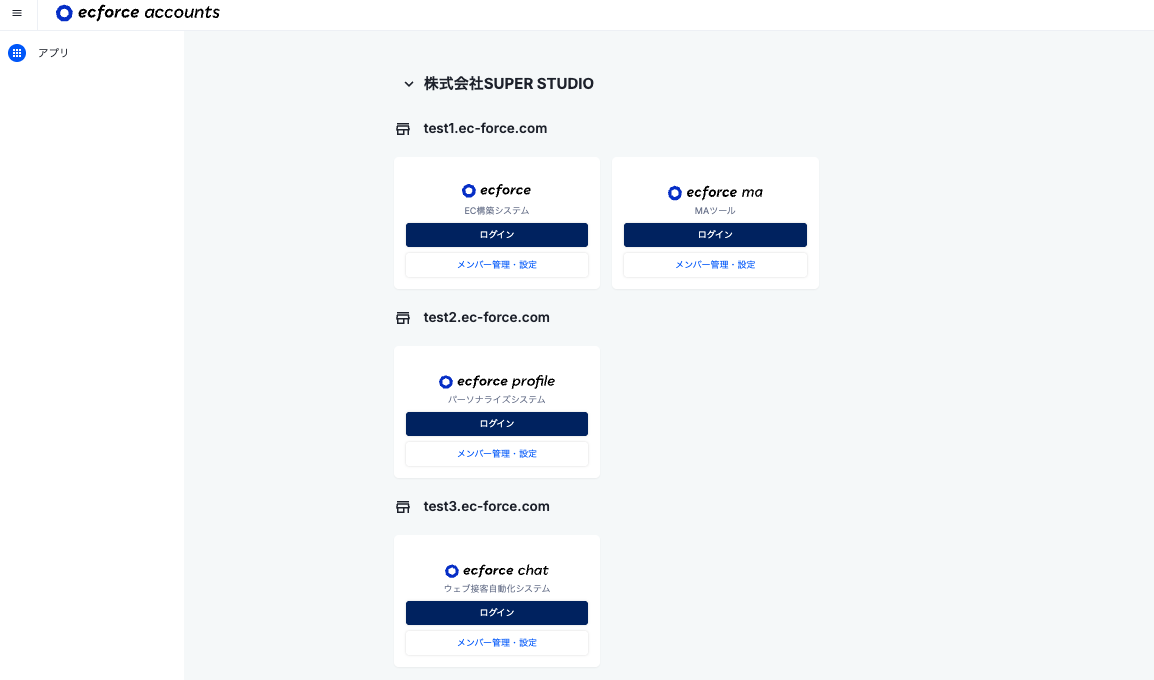Open メンバー管理・設定 for ecforce EC構築システム
This screenshot has width=1154, height=680.
click(x=497, y=264)
